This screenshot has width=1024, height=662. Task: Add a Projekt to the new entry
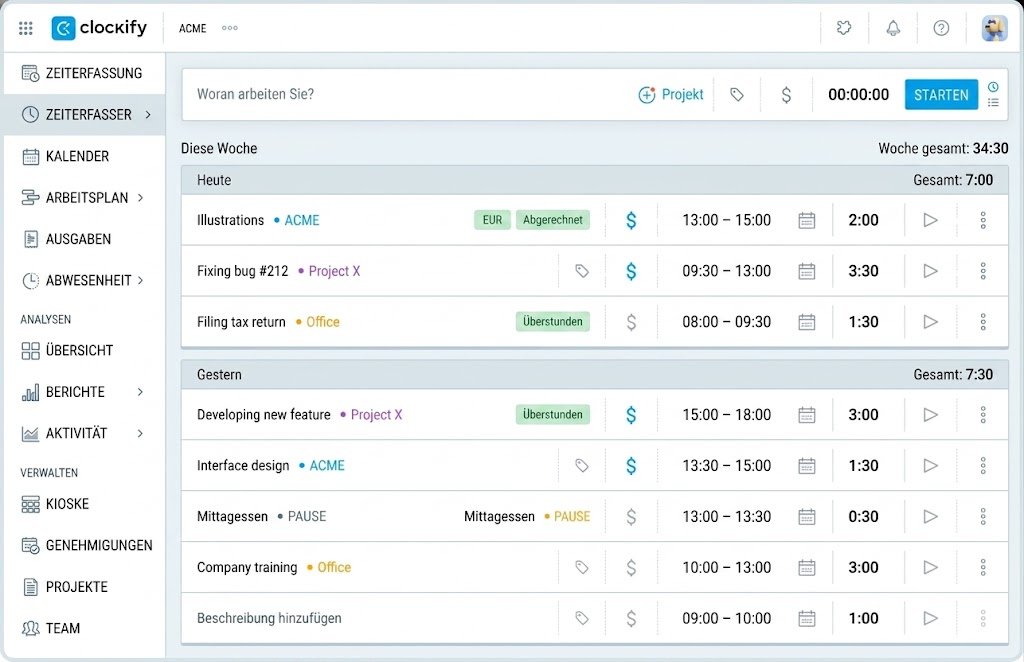[x=671, y=95]
